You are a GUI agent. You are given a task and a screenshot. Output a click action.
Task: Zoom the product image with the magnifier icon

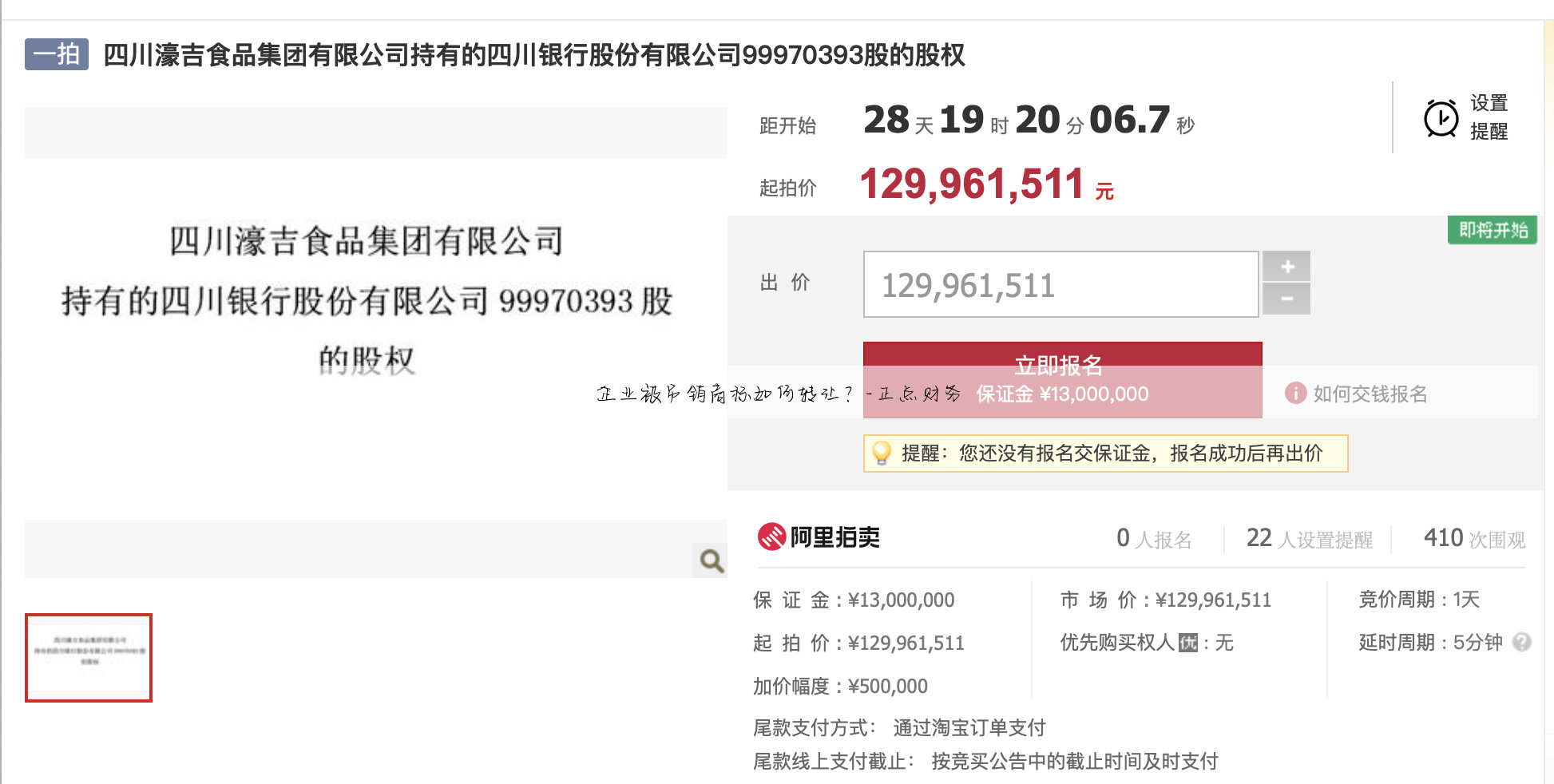pyautogui.click(x=711, y=561)
